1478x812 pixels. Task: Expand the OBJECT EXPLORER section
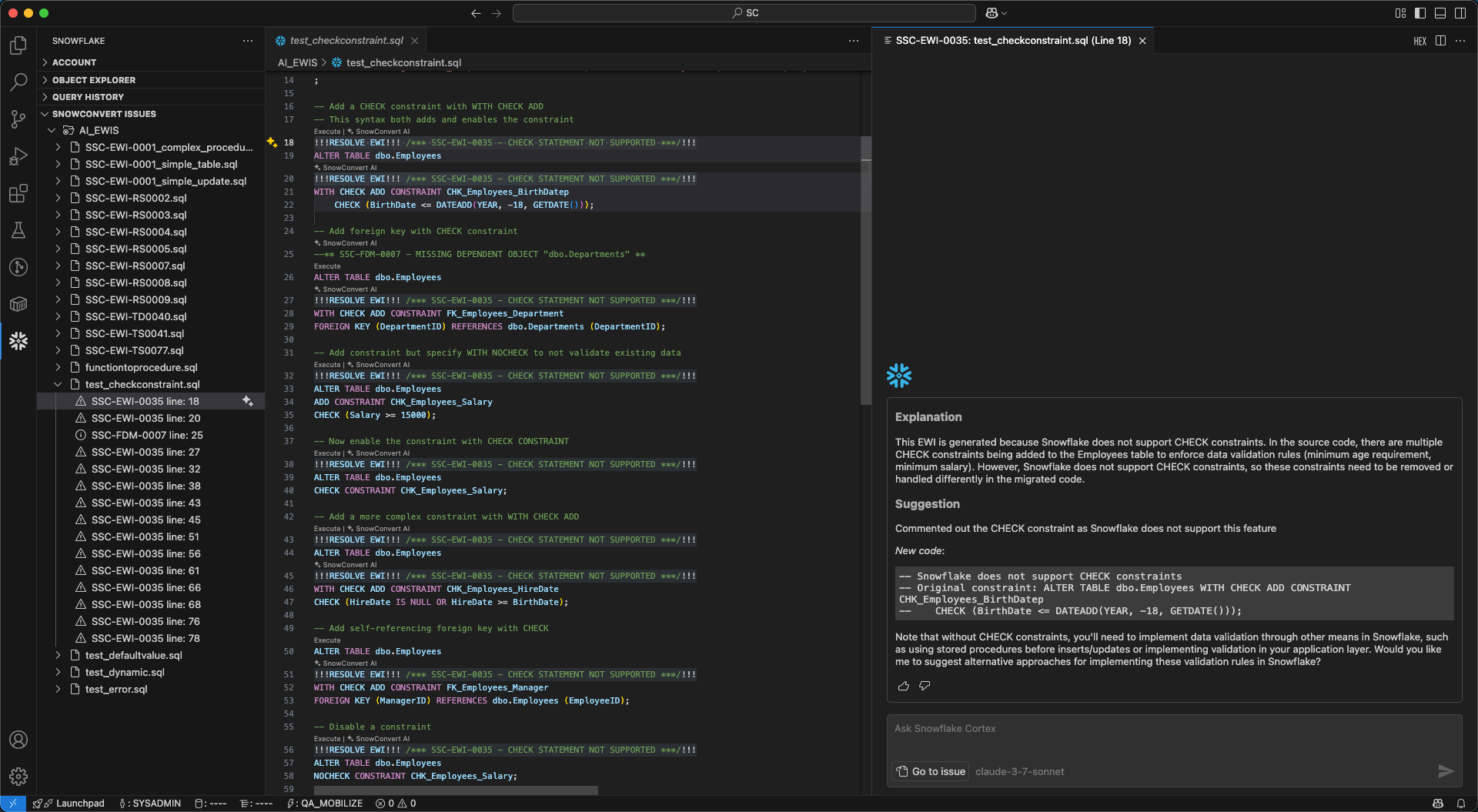[94, 80]
